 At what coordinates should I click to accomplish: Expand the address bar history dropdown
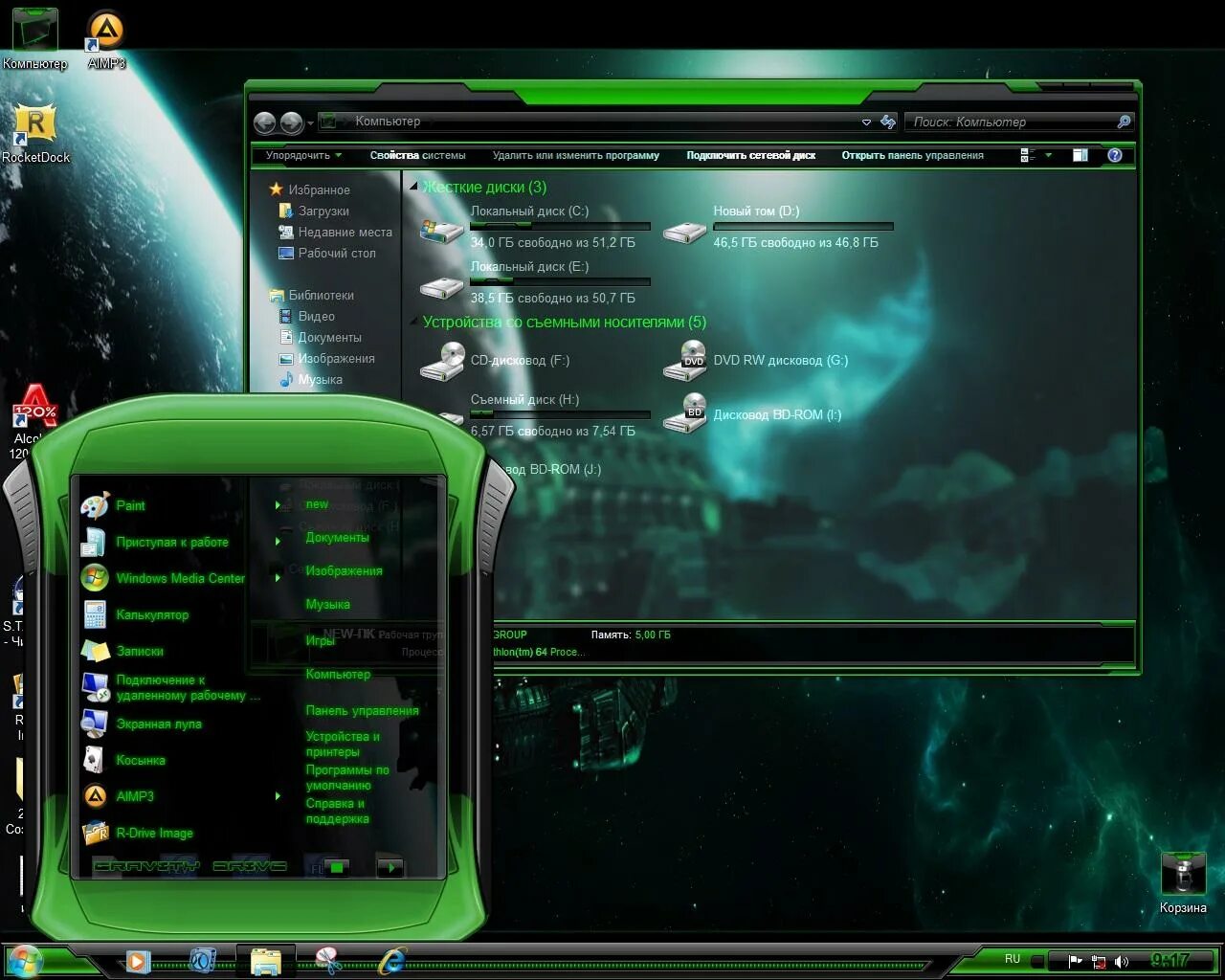[866, 122]
